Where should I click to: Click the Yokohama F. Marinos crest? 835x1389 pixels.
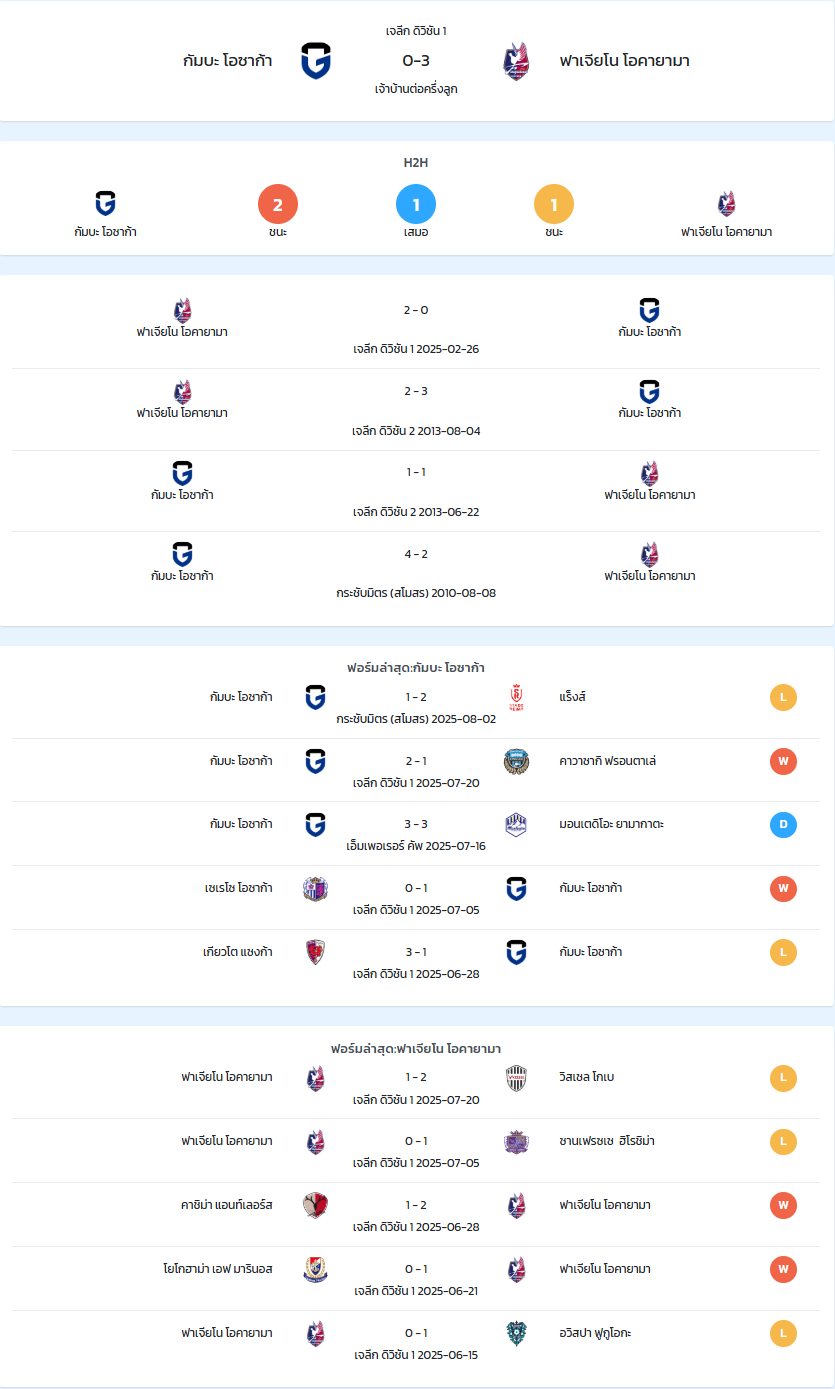click(316, 1269)
